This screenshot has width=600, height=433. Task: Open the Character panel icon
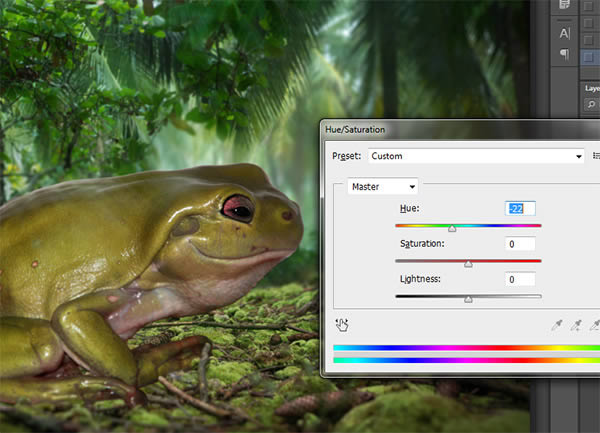coord(564,34)
